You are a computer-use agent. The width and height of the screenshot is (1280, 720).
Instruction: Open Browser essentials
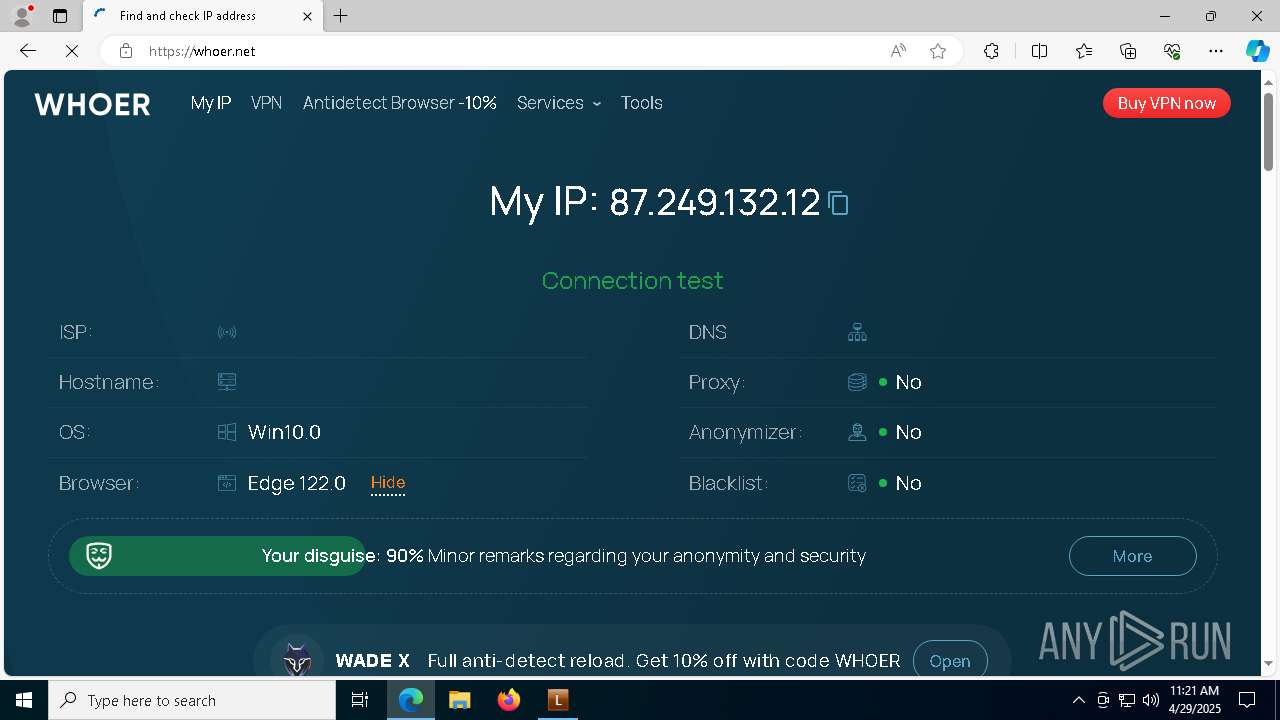click(x=1172, y=51)
